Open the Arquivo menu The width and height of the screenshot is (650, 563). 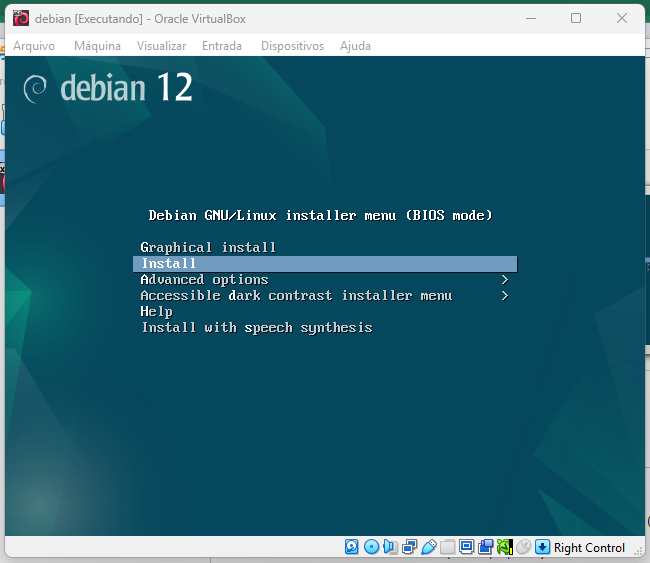(34, 46)
